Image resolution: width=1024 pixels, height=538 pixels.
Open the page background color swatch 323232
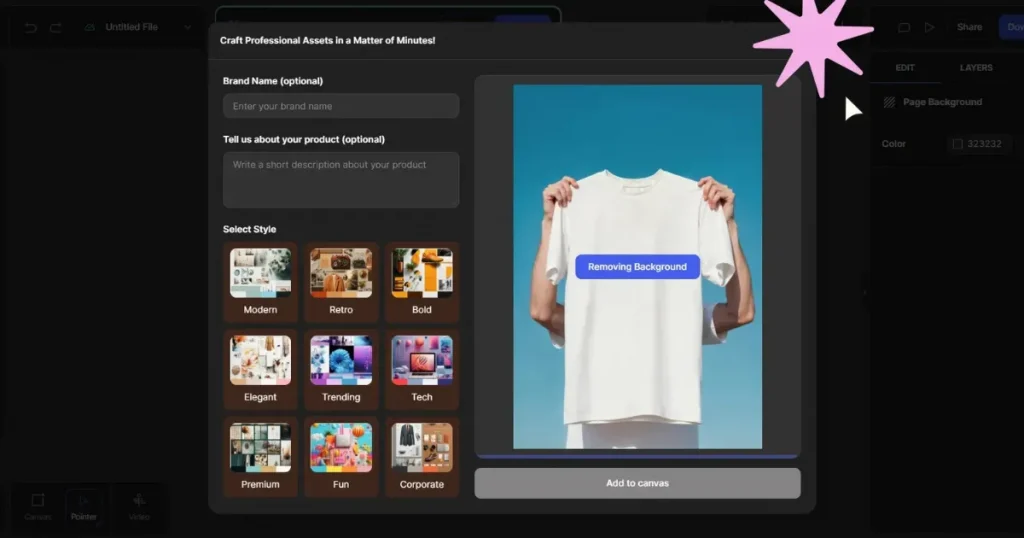(957, 144)
